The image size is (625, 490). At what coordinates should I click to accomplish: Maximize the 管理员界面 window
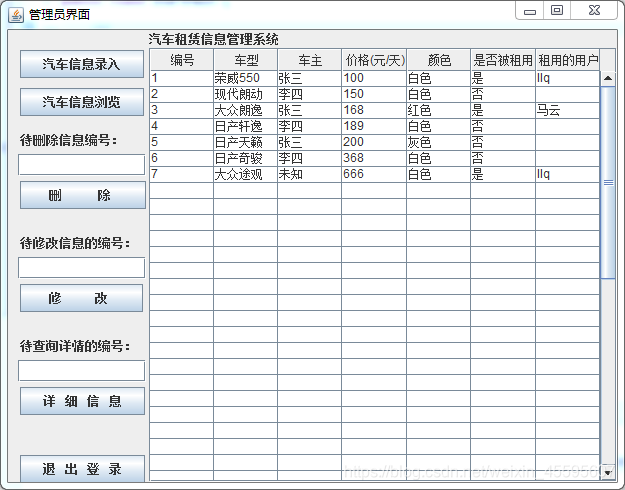click(557, 11)
